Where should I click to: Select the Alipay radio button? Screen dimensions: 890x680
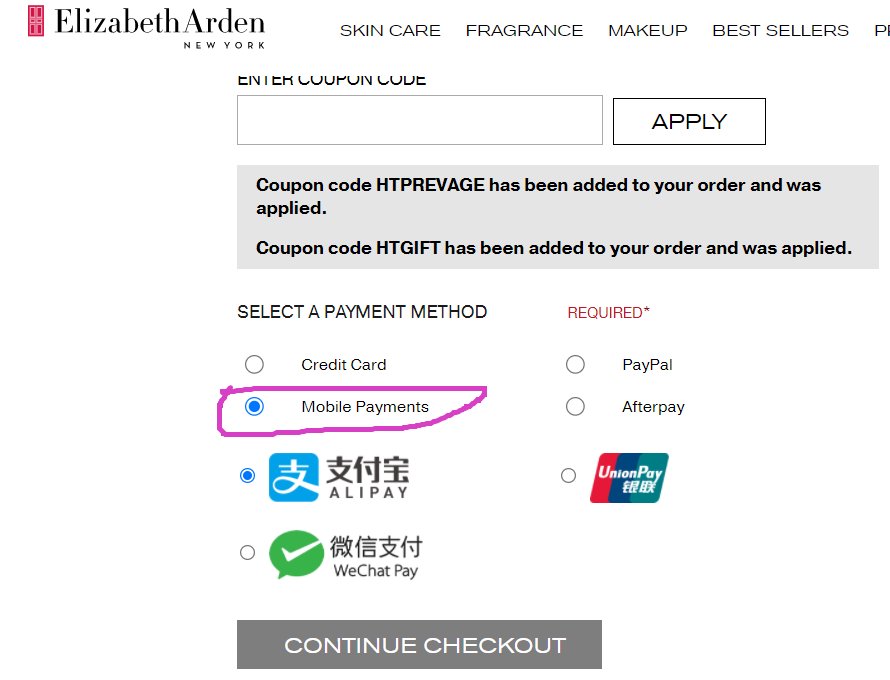click(247, 476)
